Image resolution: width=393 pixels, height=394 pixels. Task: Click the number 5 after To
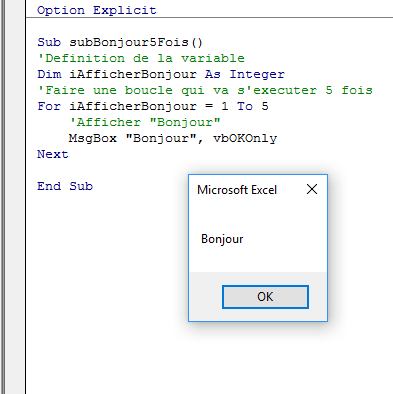point(265,106)
